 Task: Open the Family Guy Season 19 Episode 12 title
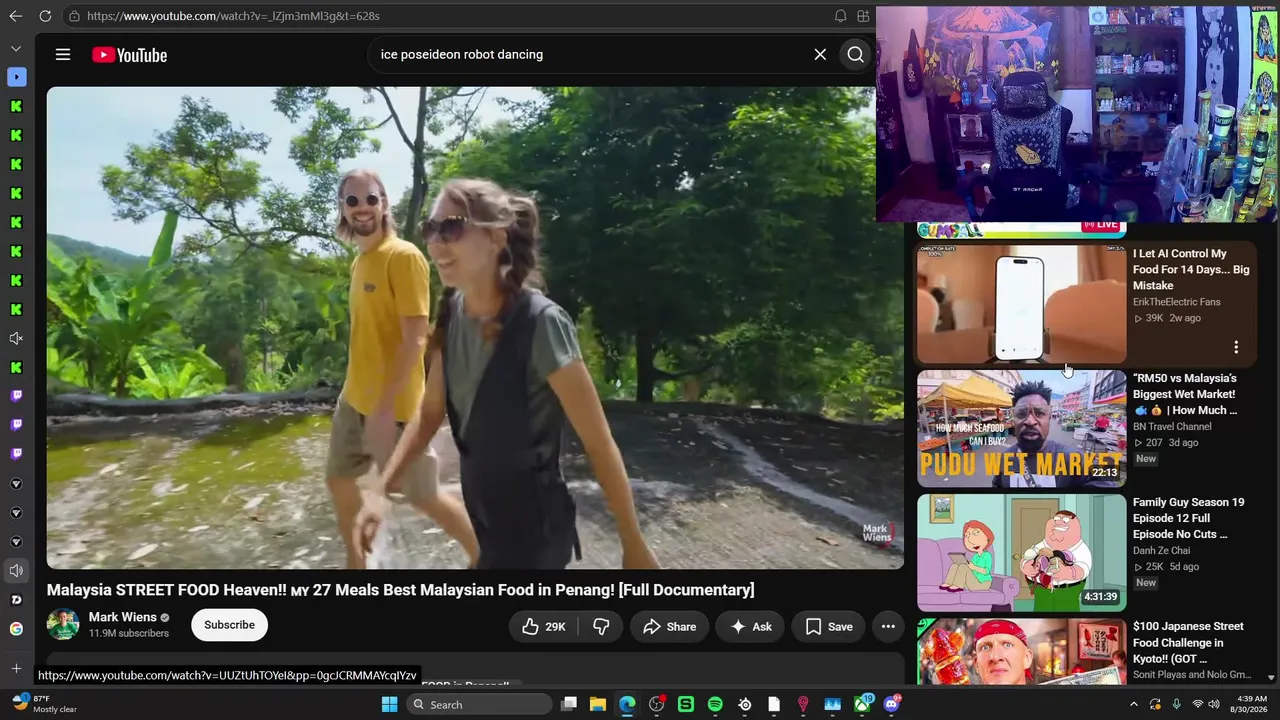(1189, 518)
